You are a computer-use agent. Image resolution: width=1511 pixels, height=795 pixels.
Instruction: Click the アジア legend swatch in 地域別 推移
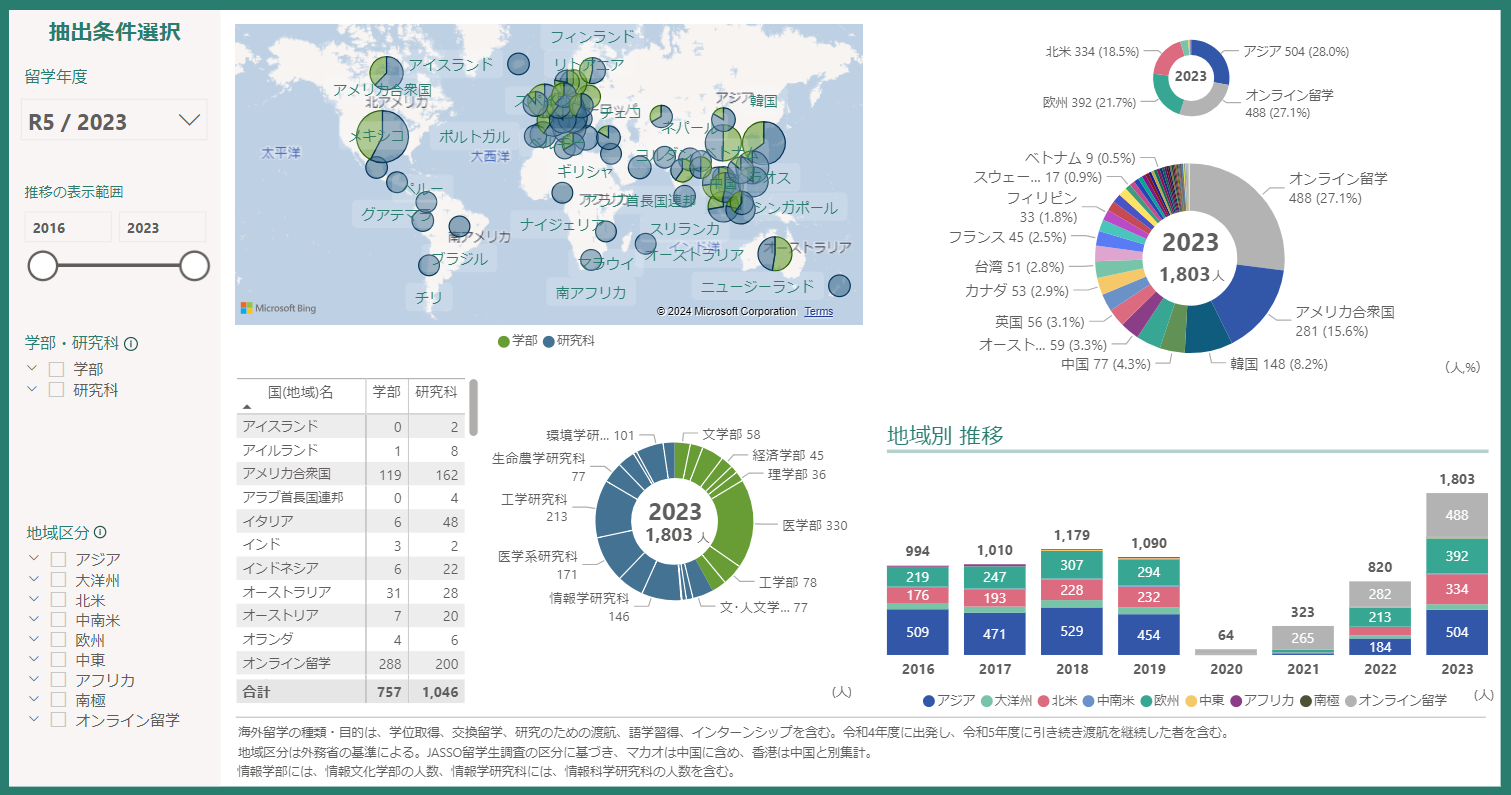coord(929,700)
